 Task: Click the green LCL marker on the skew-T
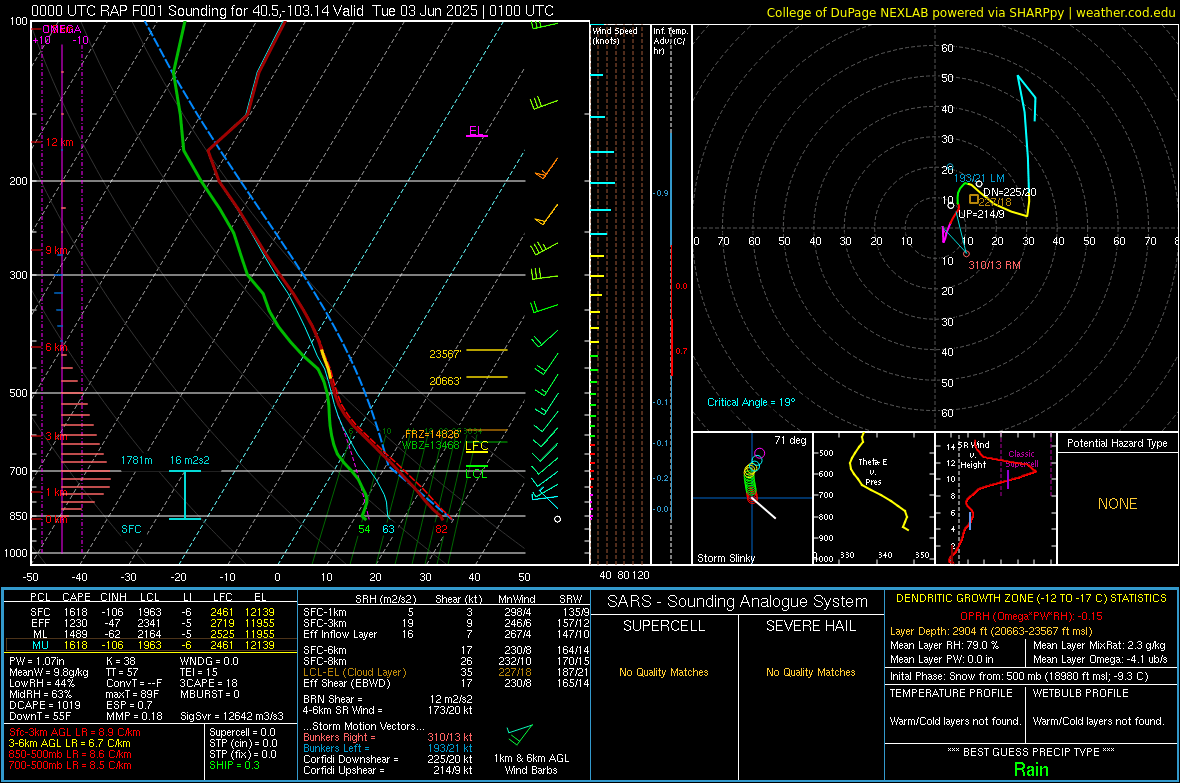point(476,474)
